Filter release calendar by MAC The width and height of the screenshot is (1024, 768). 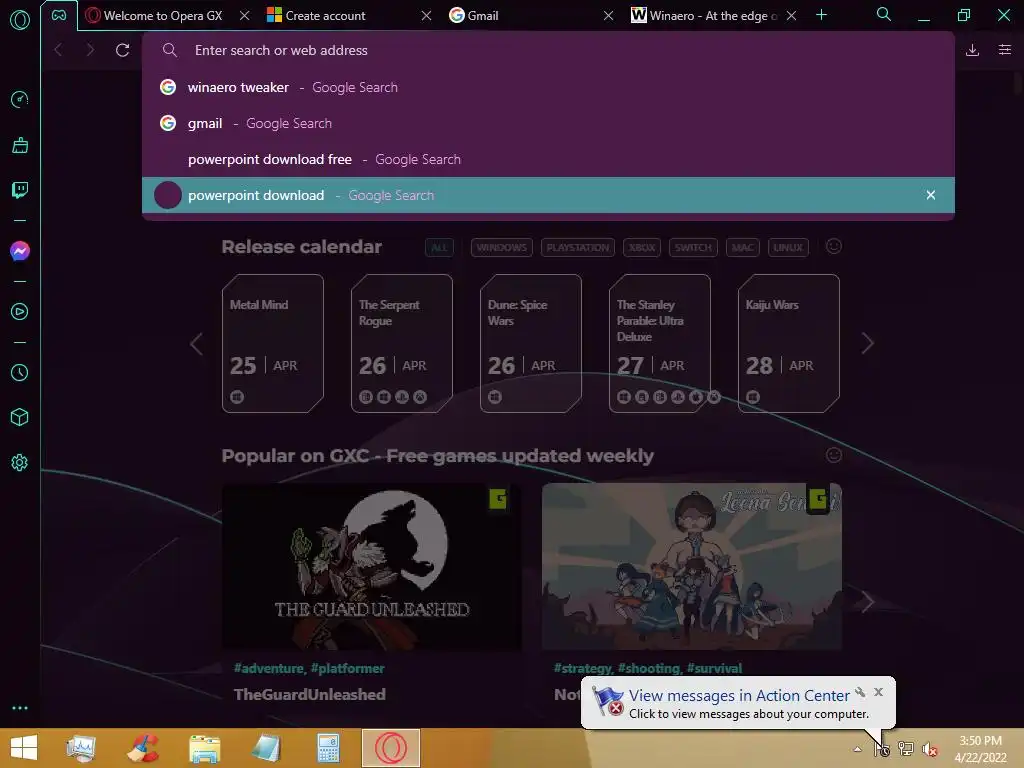pos(743,248)
